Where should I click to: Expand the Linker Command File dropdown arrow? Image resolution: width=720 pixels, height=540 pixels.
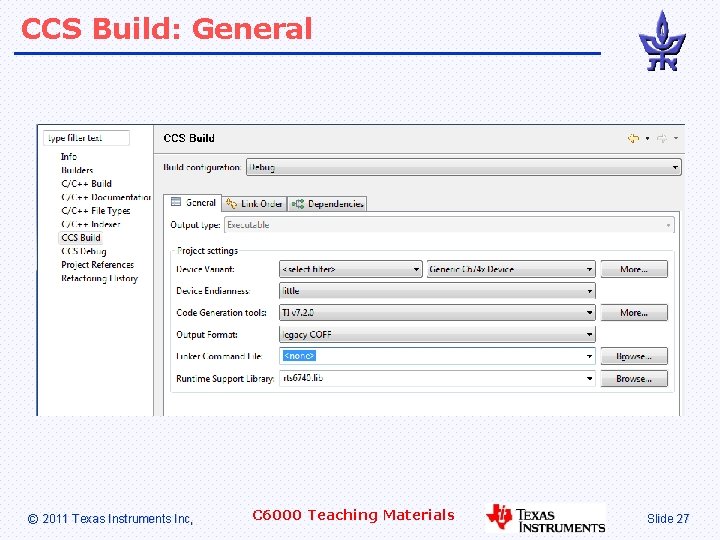589,356
